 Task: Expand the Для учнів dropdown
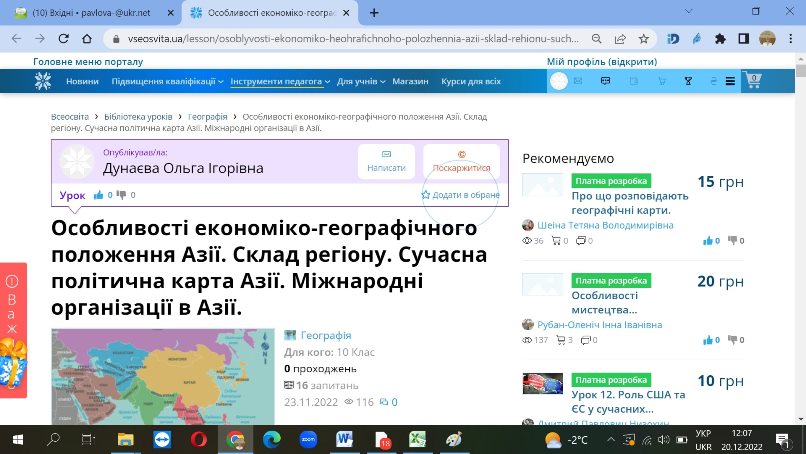361,81
